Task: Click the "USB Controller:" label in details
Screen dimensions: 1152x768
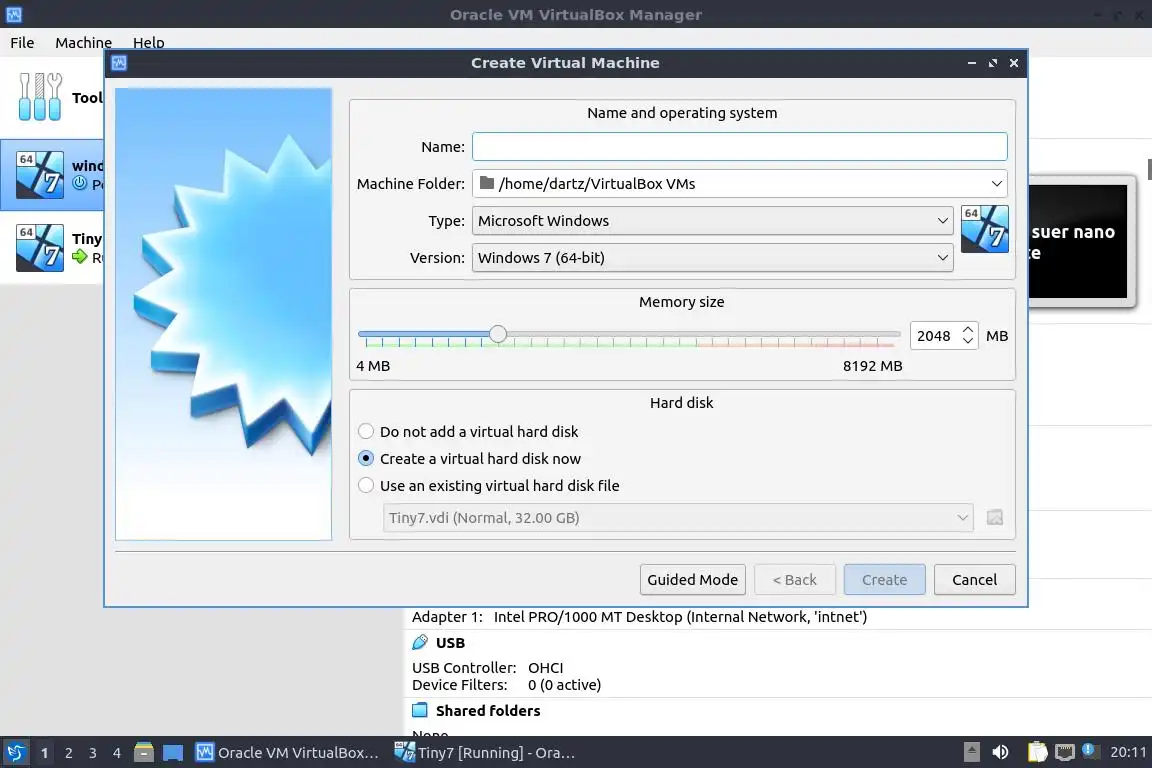Action: pyautogui.click(x=464, y=668)
